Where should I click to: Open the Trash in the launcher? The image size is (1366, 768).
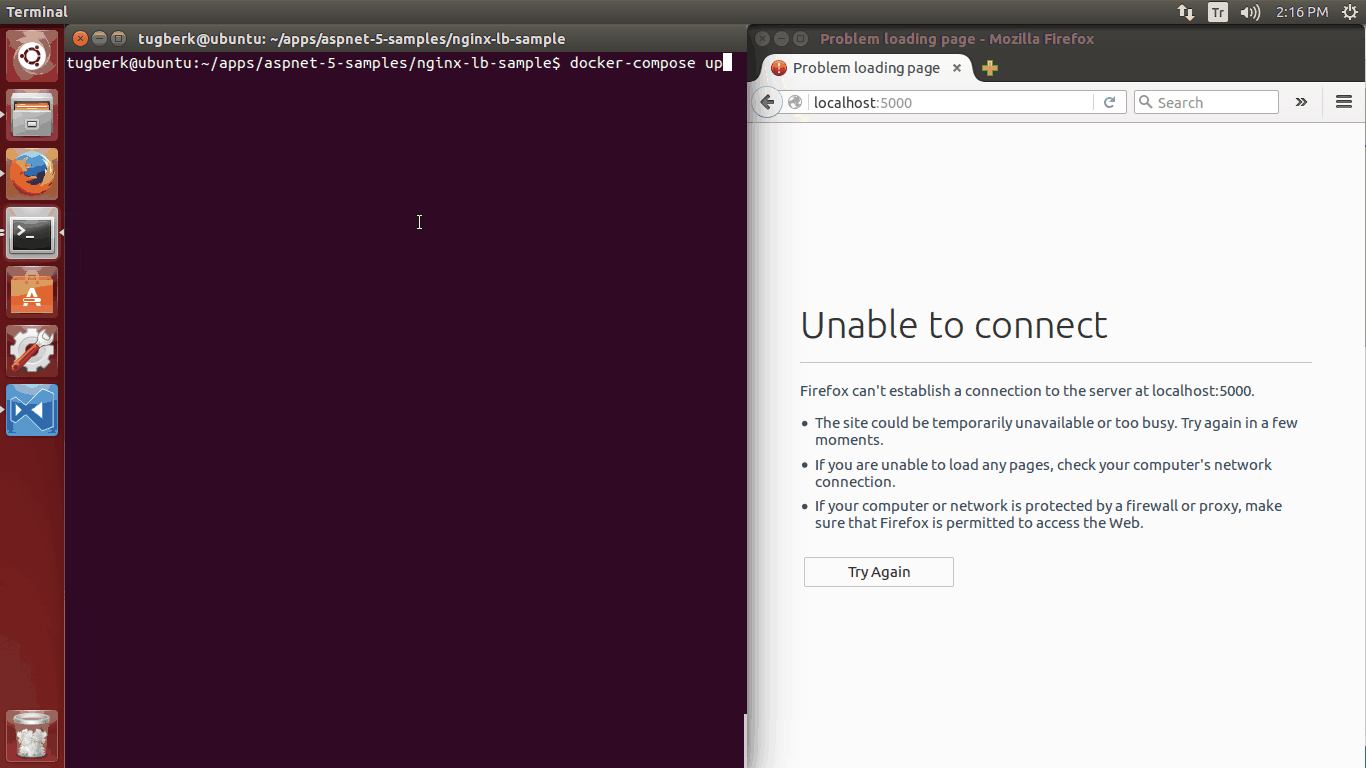click(31, 736)
